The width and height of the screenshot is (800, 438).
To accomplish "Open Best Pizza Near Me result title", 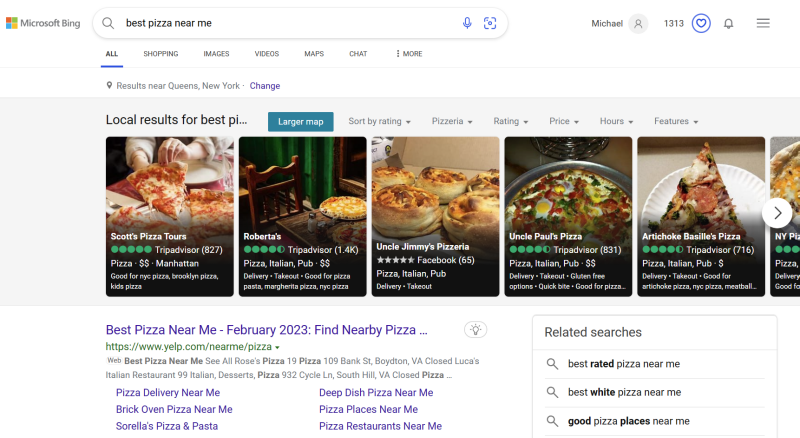I will [x=266, y=330].
